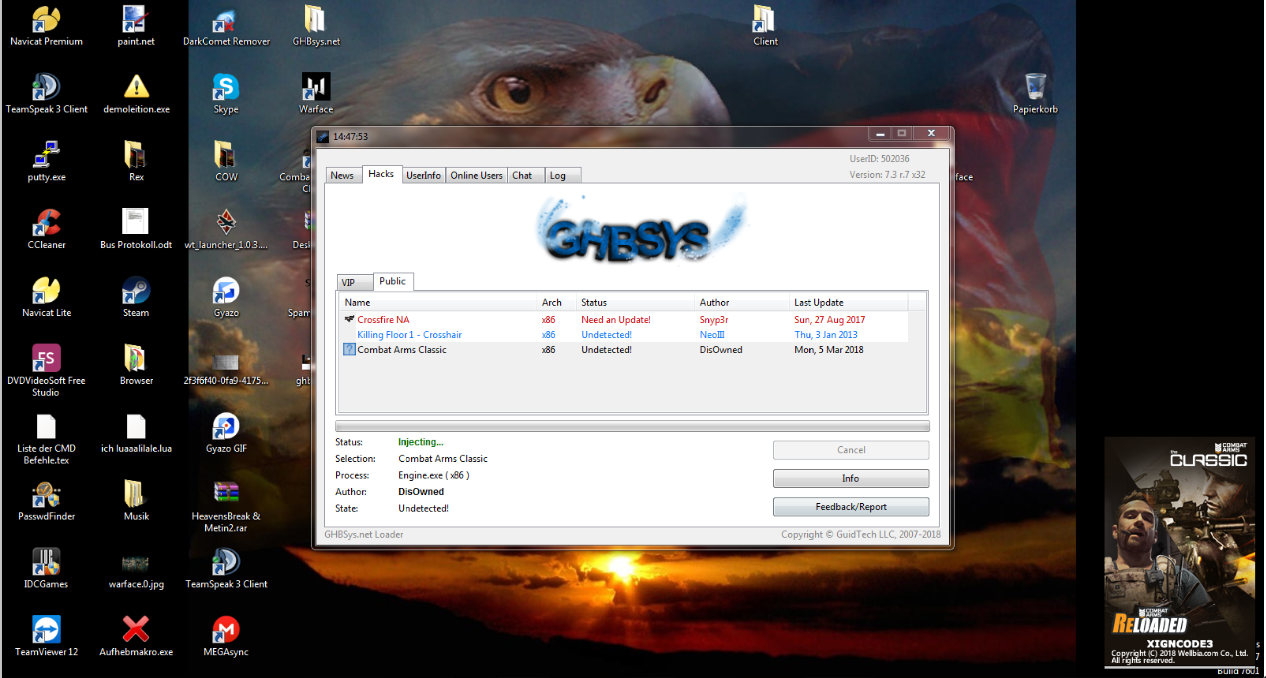Open PasswdFinder desktop shortcut
This screenshot has width=1266, height=678.
pos(46,501)
